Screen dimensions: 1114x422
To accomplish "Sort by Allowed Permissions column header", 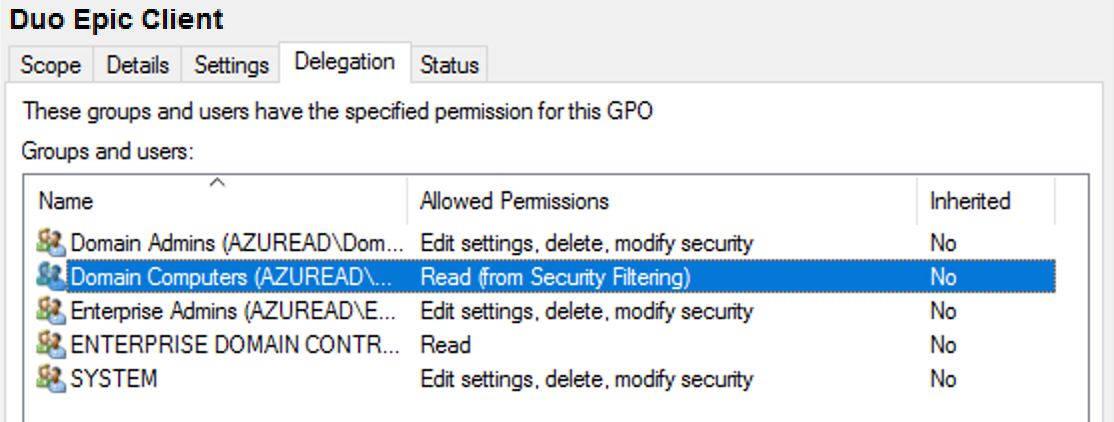I will (x=514, y=201).
